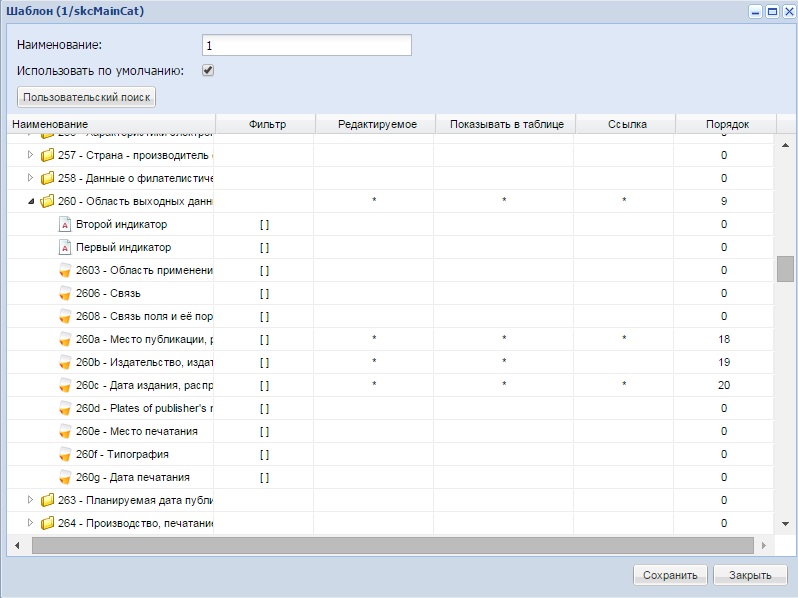Focus the Наименование input field
The height and width of the screenshot is (598, 798).
pos(307,45)
